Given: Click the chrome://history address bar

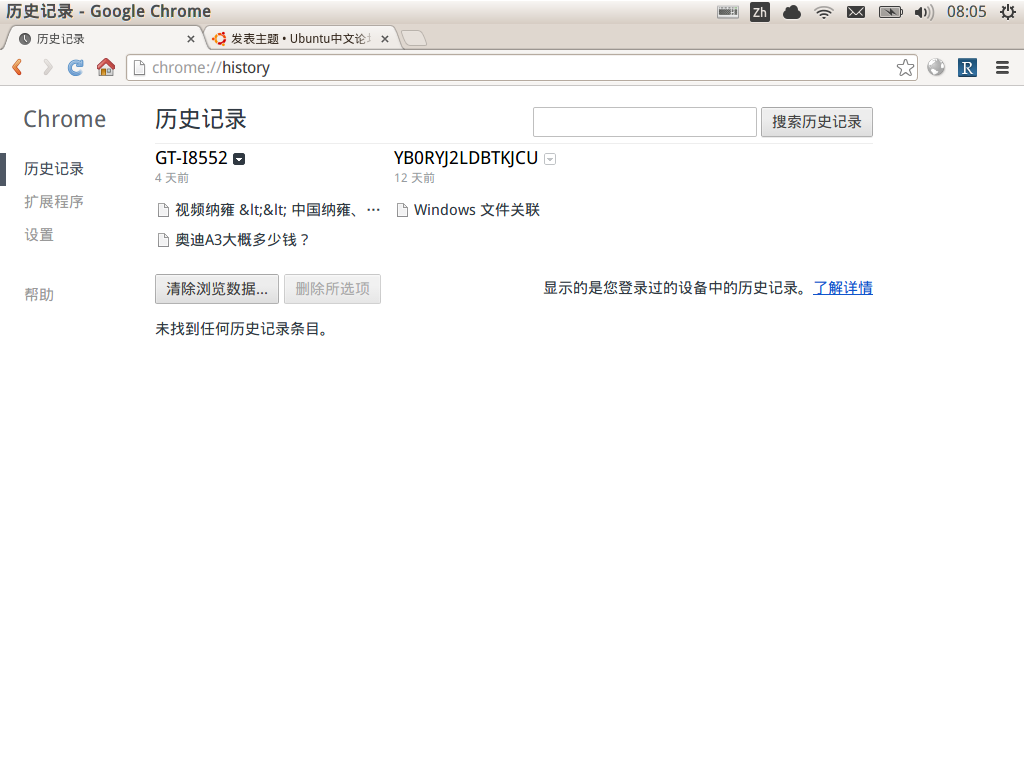Looking at the screenshot, I should coord(521,67).
